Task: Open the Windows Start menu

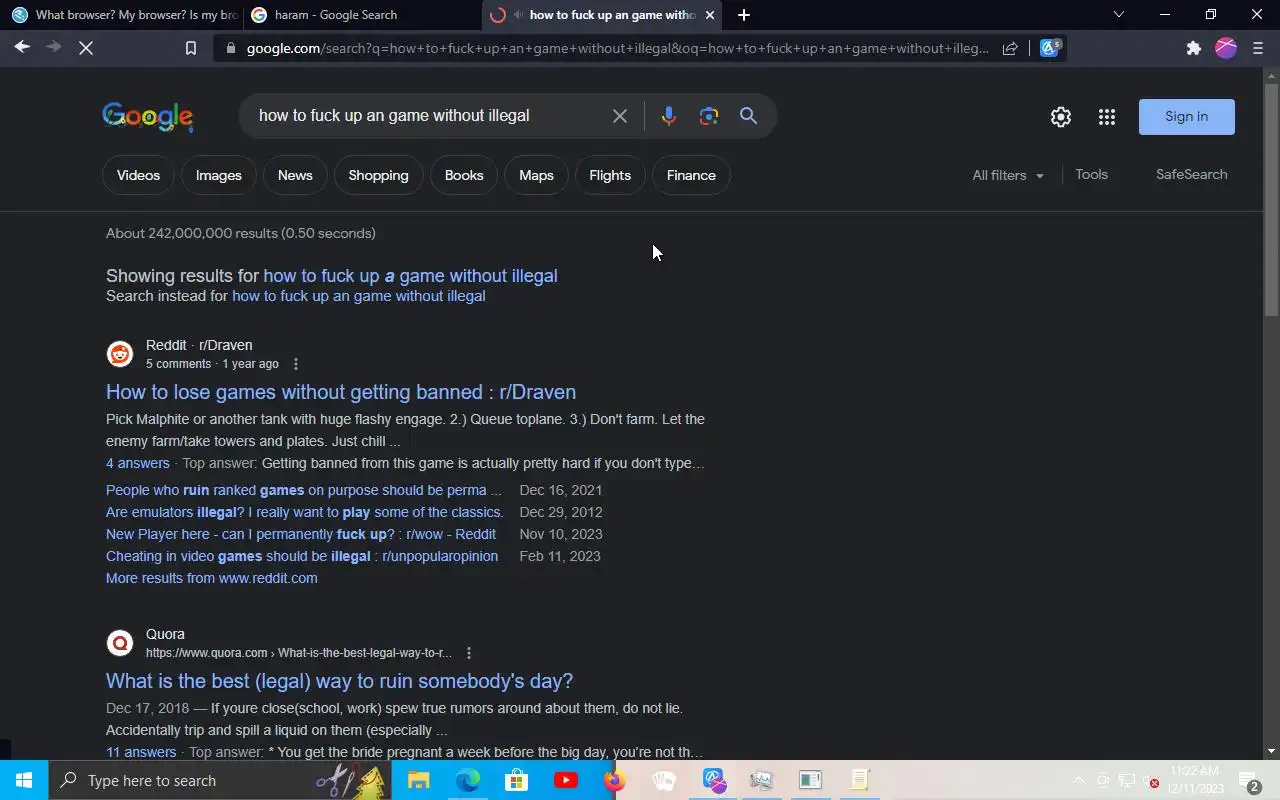Action: [24, 780]
